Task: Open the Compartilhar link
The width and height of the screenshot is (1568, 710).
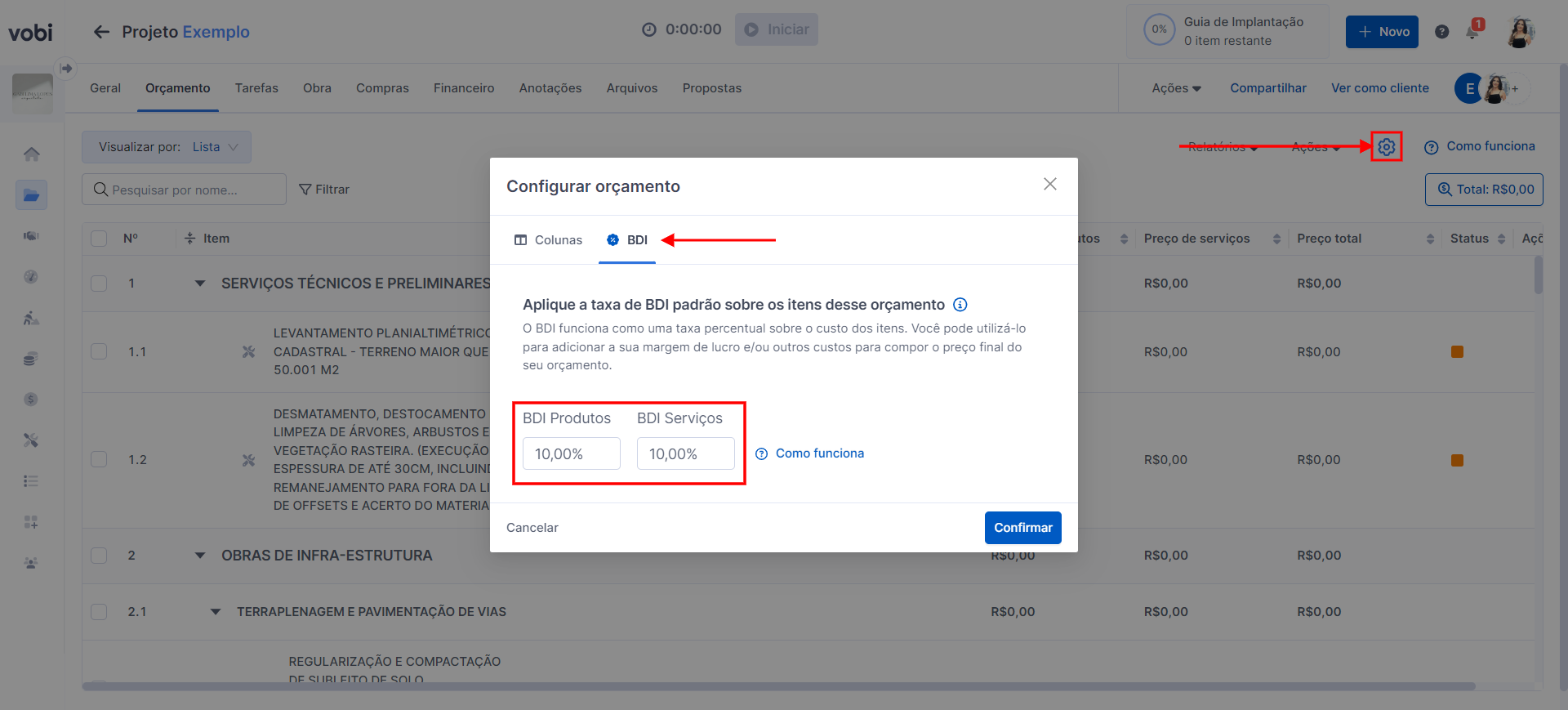Action: 1268,88
